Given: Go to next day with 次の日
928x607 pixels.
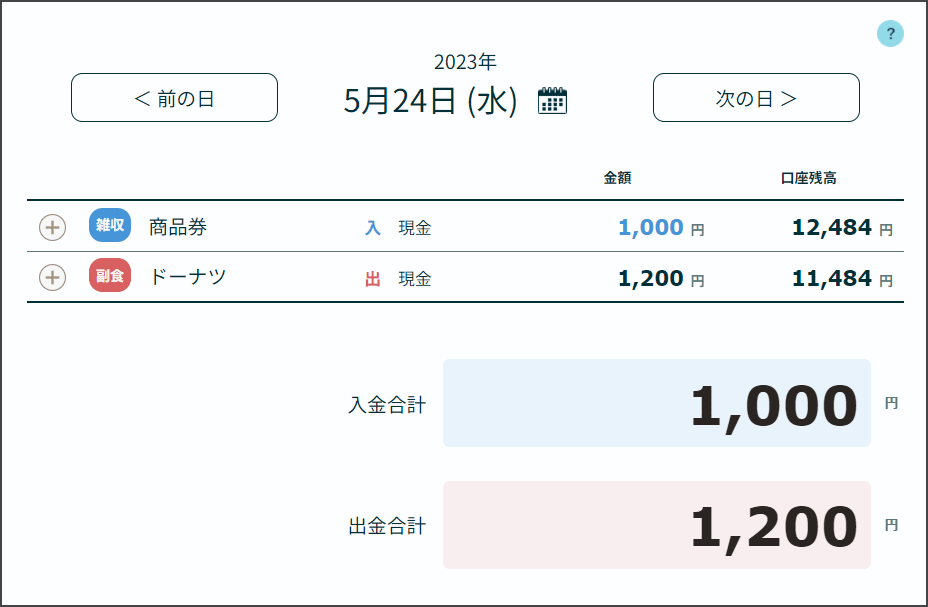Looking at the screenshot, I should [756, 98].
